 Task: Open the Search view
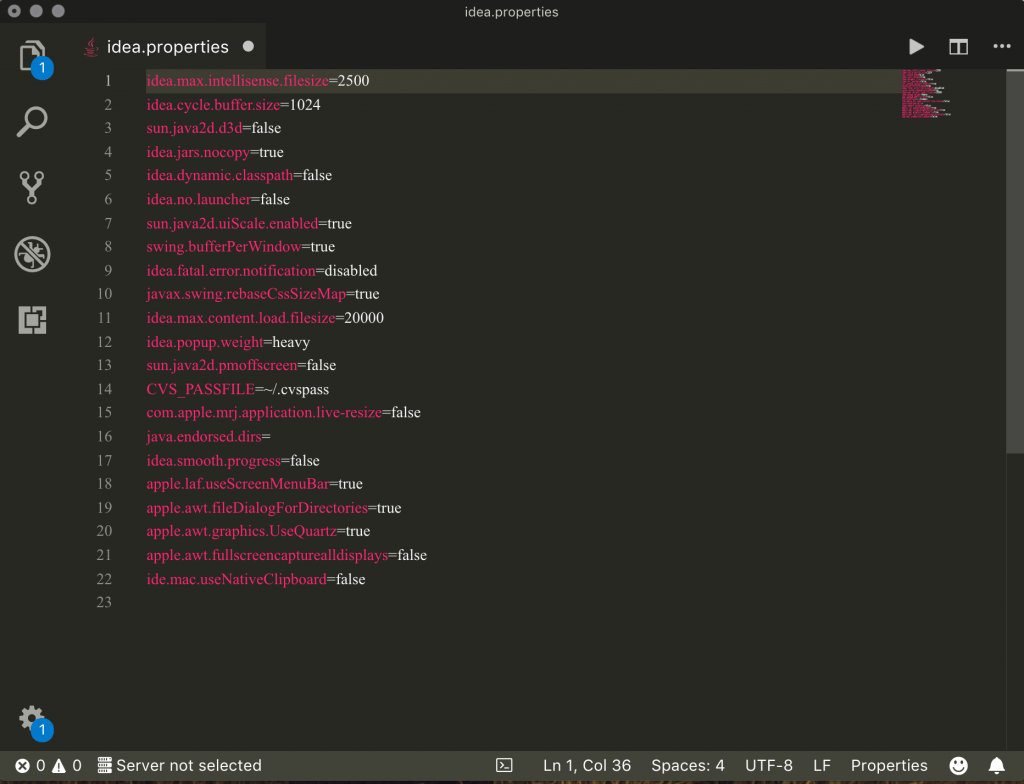pos(32,121)
